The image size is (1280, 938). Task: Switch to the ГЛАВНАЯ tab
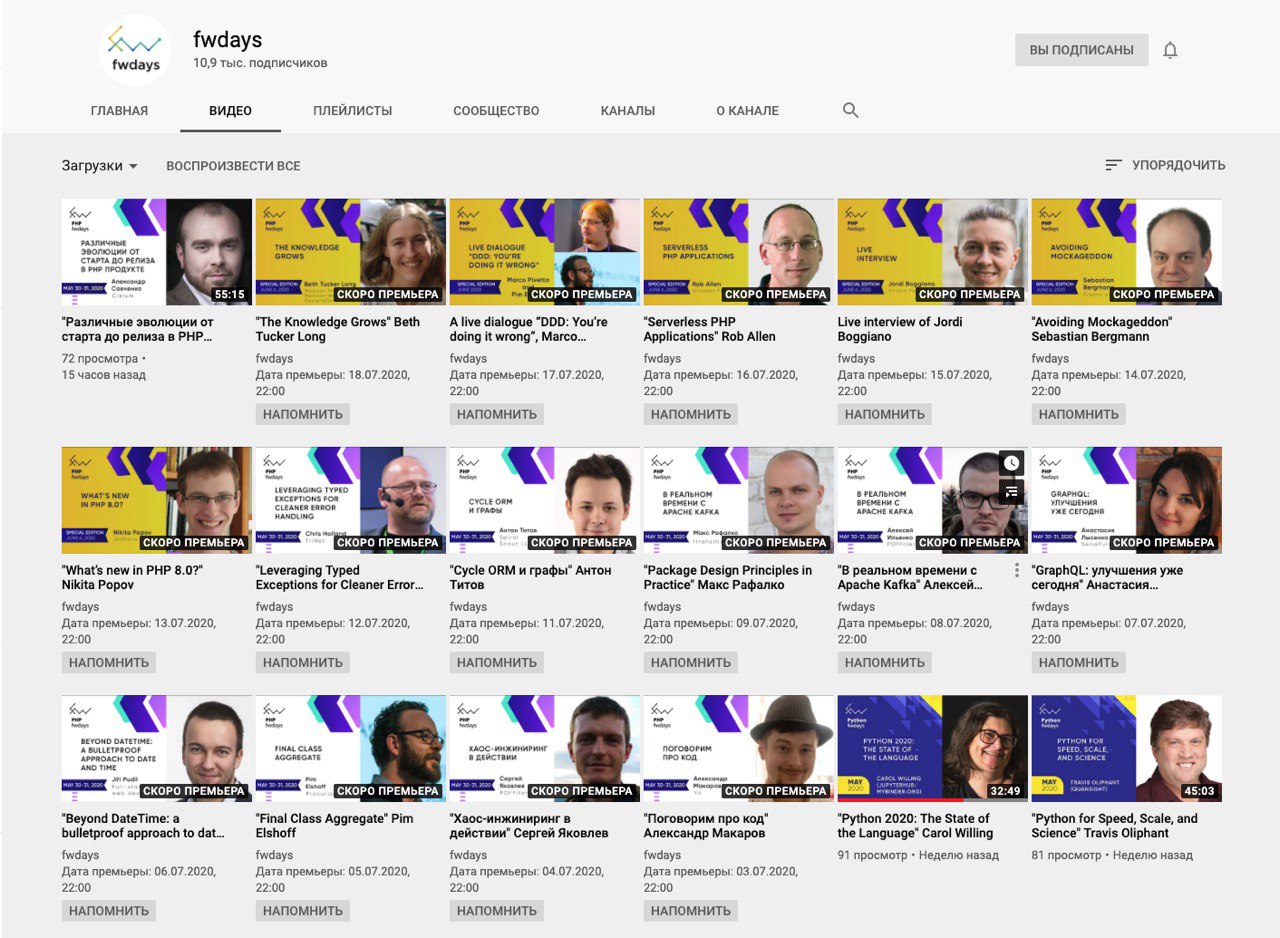tap(119, 111)
